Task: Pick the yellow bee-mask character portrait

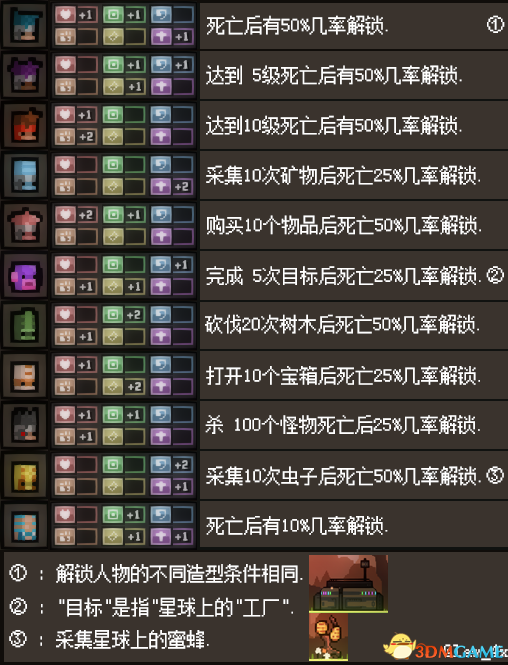Action: pyautogui.click(x=25, y=476)
